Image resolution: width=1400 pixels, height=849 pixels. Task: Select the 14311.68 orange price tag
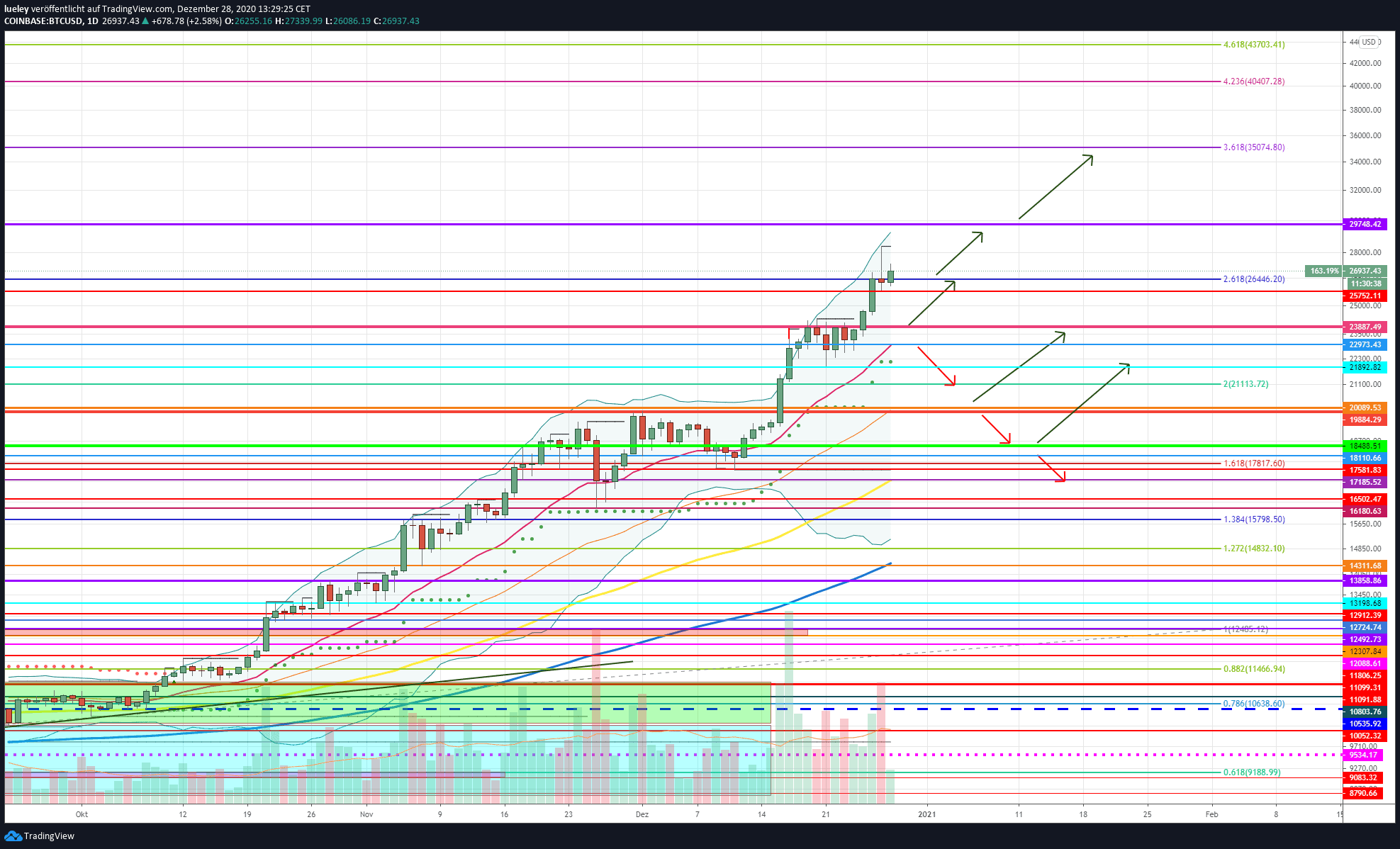click(1365, 566)
